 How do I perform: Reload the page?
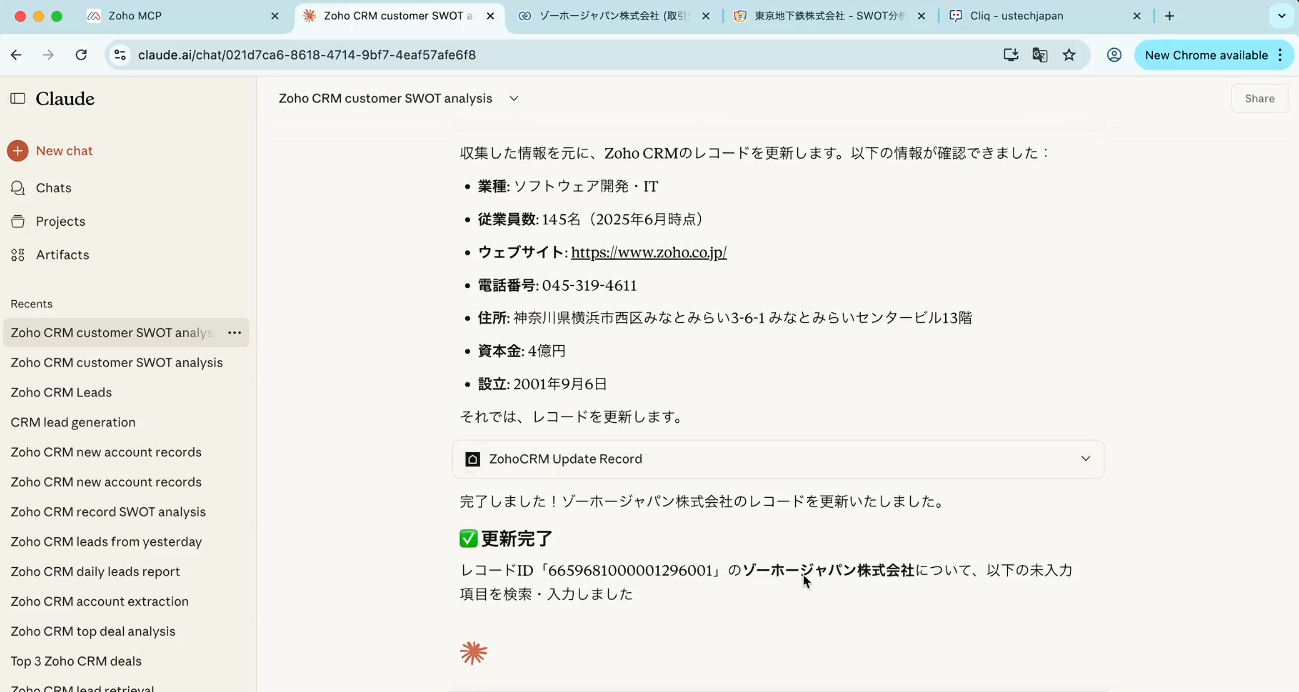(81, 55)
